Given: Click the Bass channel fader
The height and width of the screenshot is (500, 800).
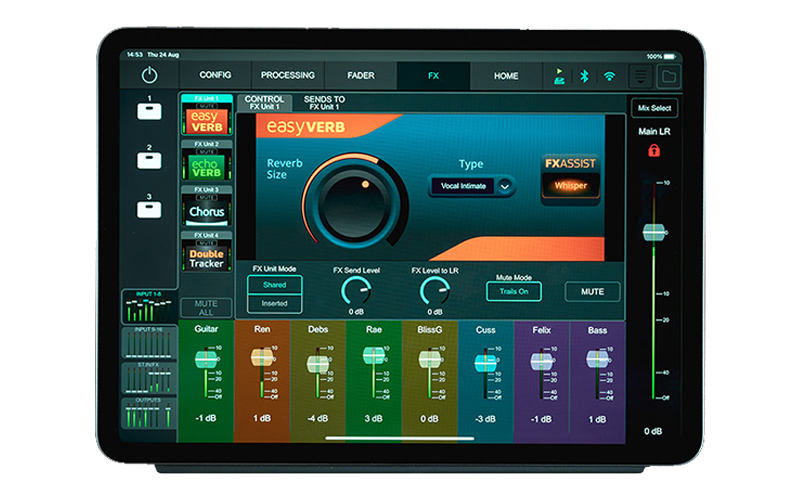Looking at the screenshot, I should click(x=597, y=359).
